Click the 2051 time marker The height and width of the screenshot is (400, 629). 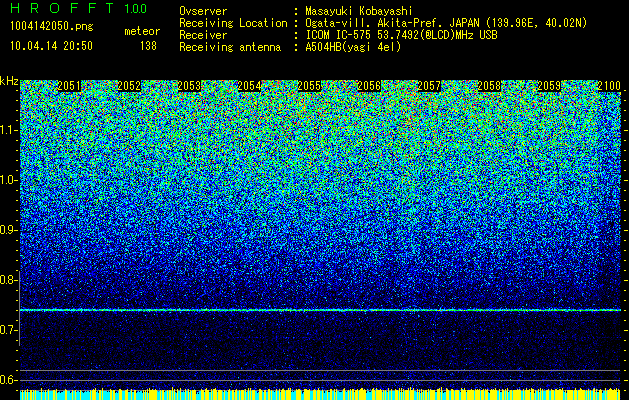(x=69, y=86)
